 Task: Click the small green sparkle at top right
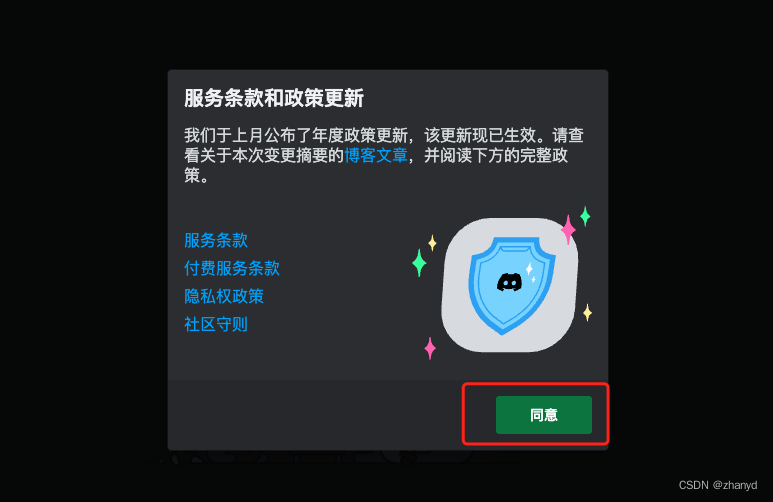pos(585,216)
